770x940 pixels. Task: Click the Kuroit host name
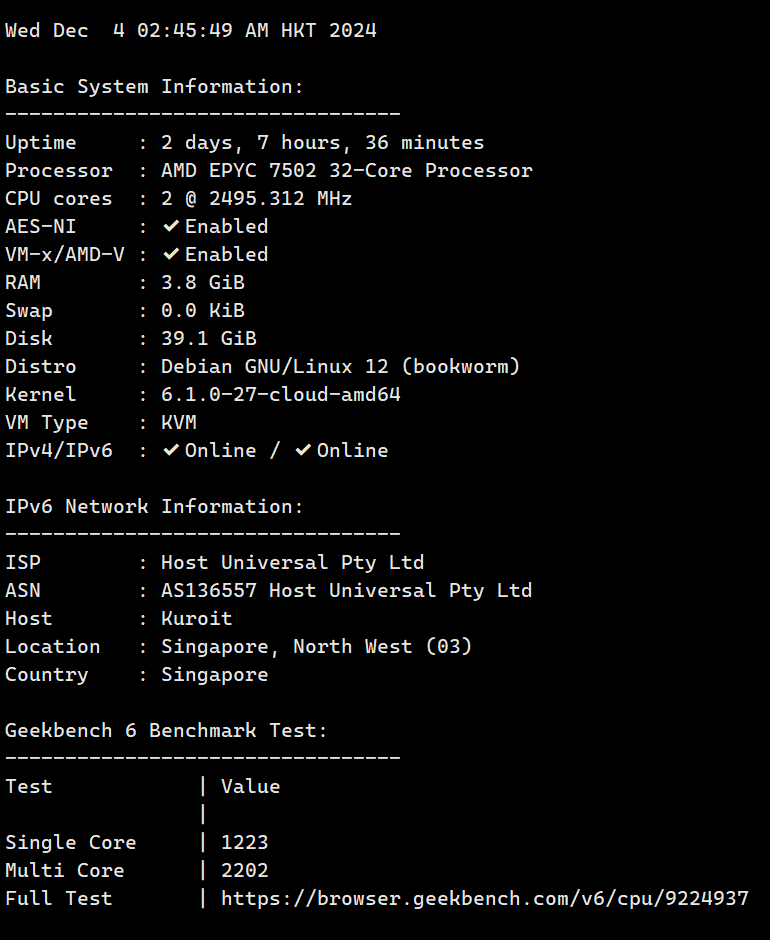[196, 618]
